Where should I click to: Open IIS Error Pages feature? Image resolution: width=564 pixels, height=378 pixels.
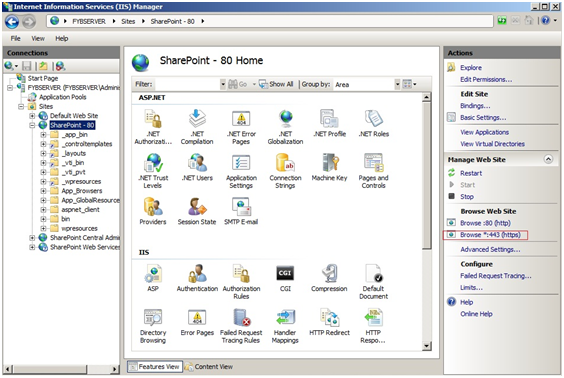[x=197, y=322]
